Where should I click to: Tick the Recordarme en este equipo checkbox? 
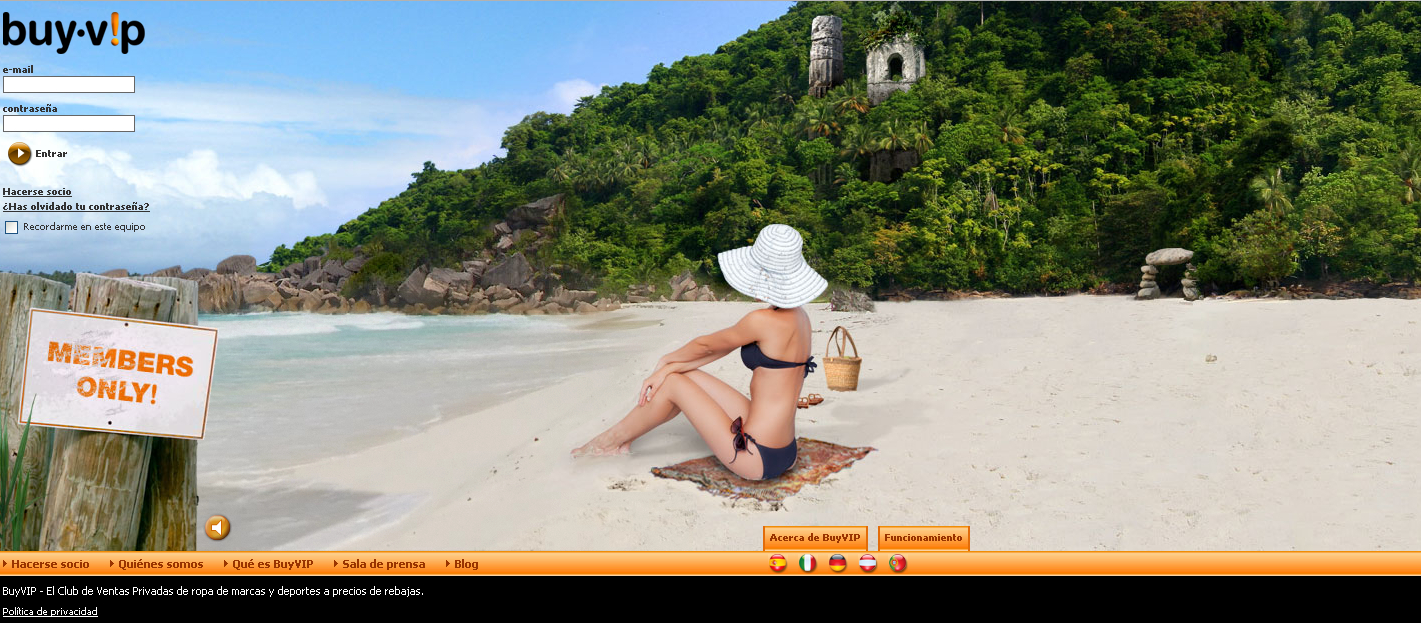[12, 227]
